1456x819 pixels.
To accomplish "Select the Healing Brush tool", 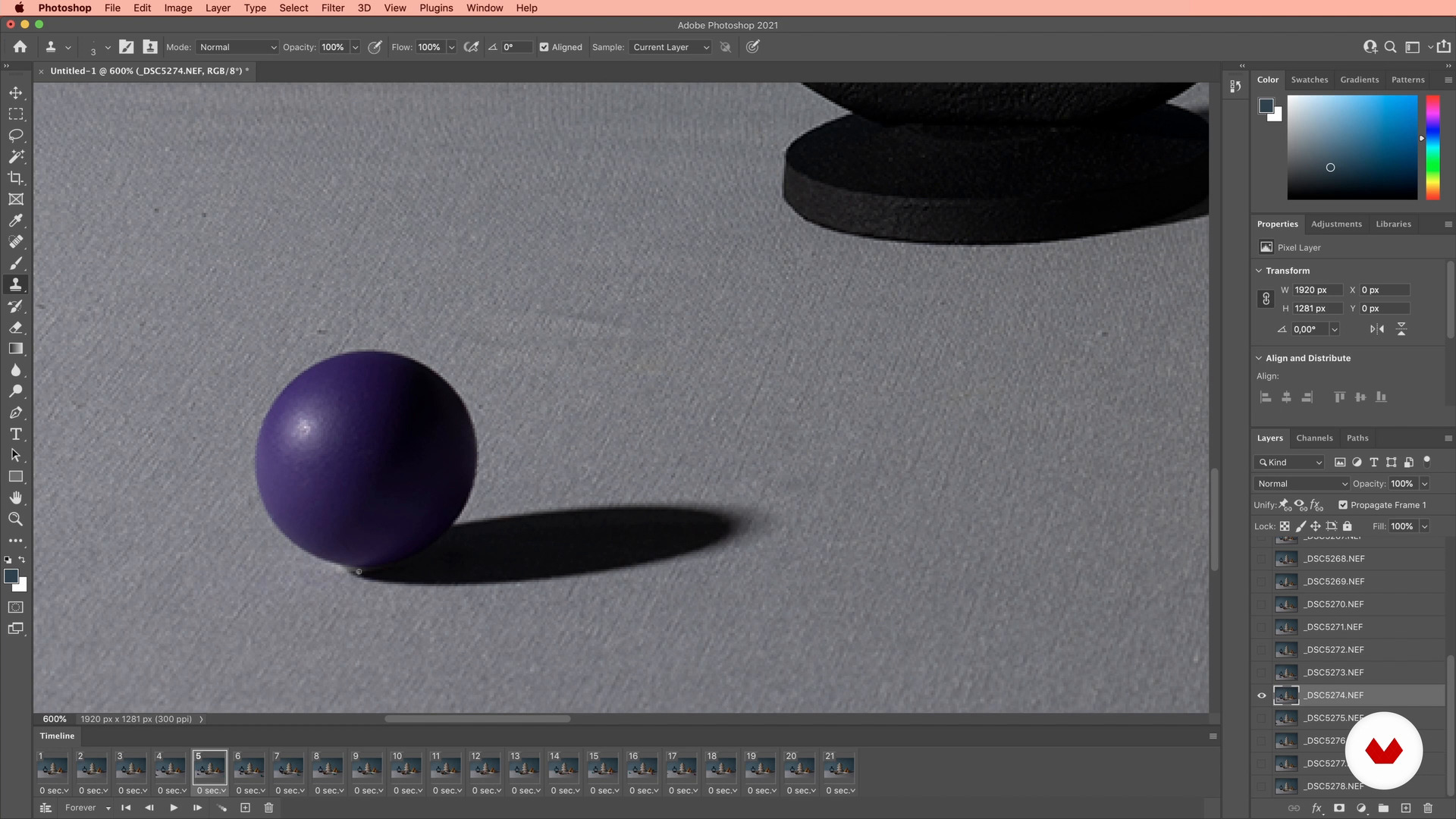I will click(x=16, y=242).
